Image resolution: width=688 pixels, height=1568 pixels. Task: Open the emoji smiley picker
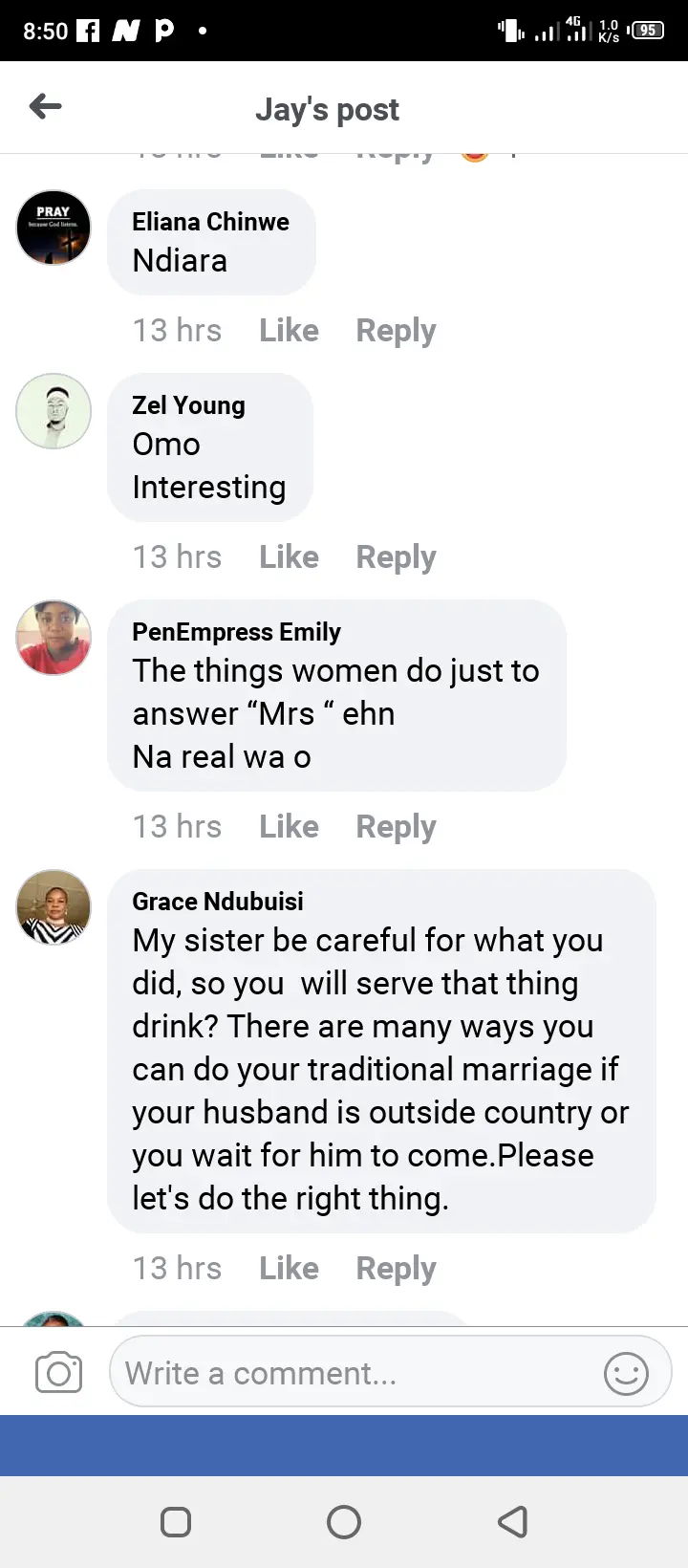[x=626, y=1374]
